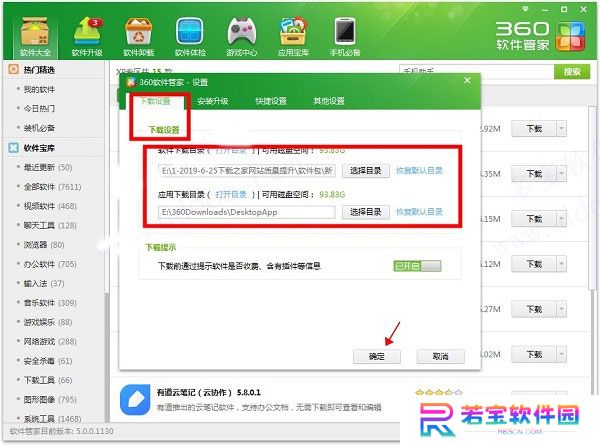Screen dimensions: 600x445
Task: Click 恢复默认目录 link for software directory
Action: coord(419,171)
